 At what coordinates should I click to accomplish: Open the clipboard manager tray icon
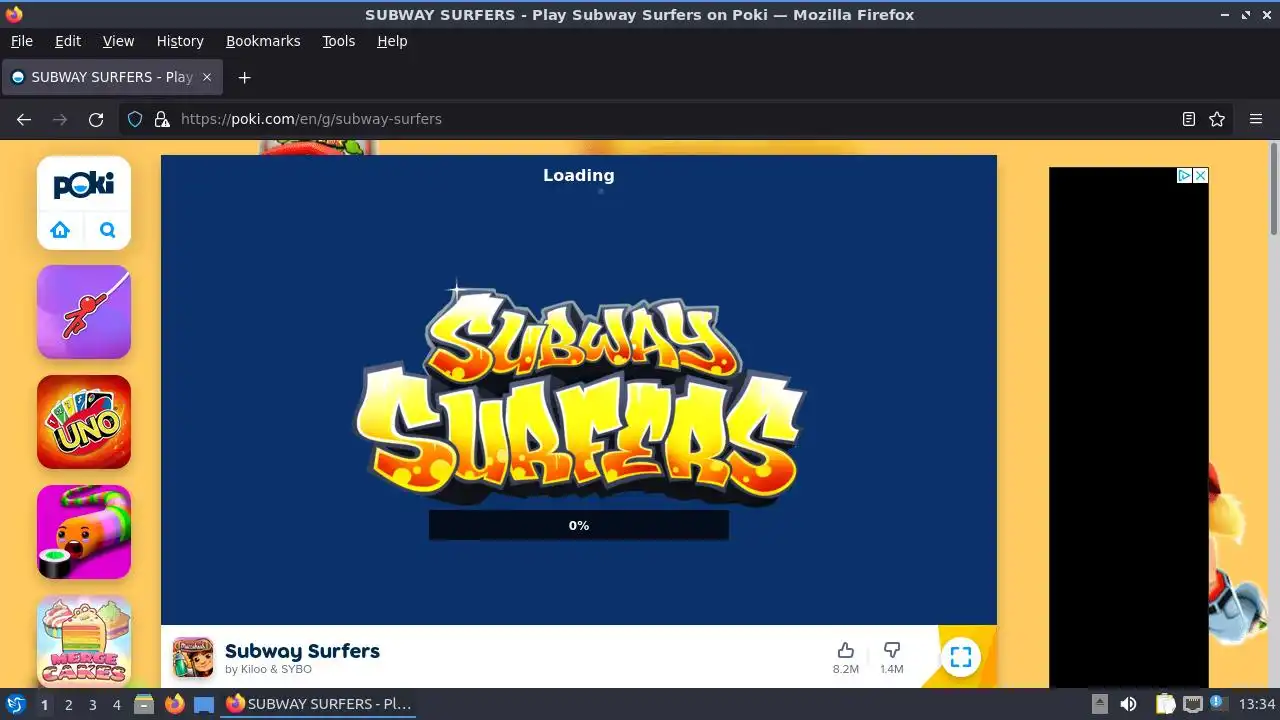pyautogui.click(x=1165, y=704)
